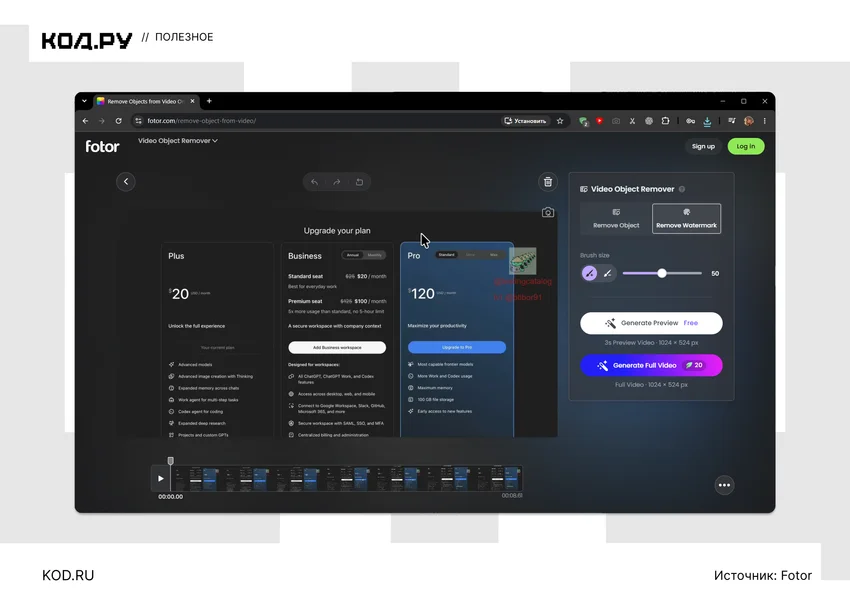Bookmark this page with the star icon
Screen dimensions: 850x605
click(560, 121)
